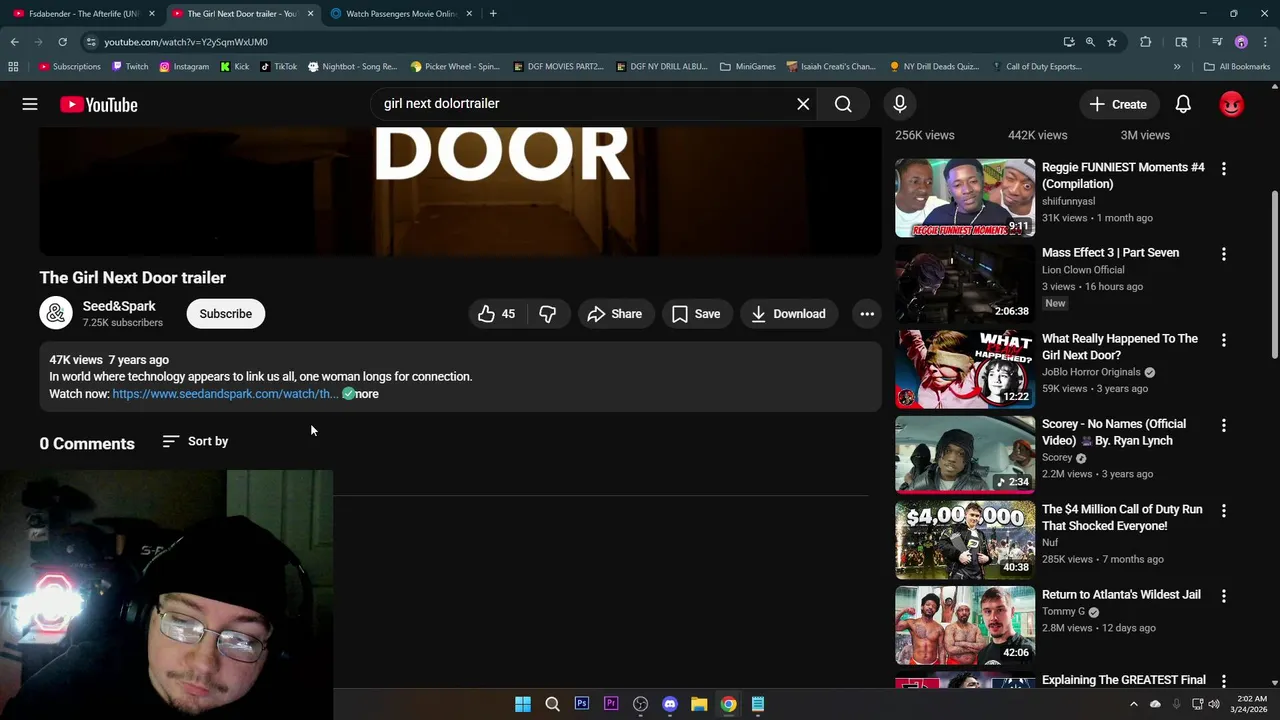Open Chrome extensions puzzle icon
This screenshot has height=720, width=1280.
tap(1146, 42)
